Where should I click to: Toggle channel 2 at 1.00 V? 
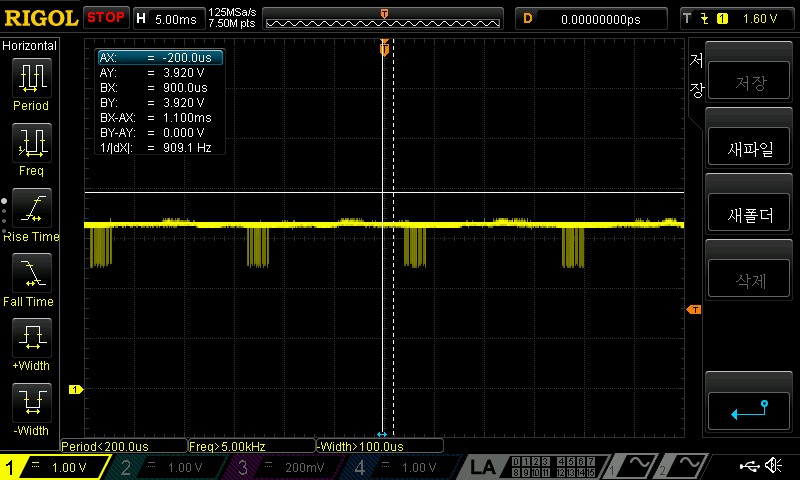coord(168,467)
